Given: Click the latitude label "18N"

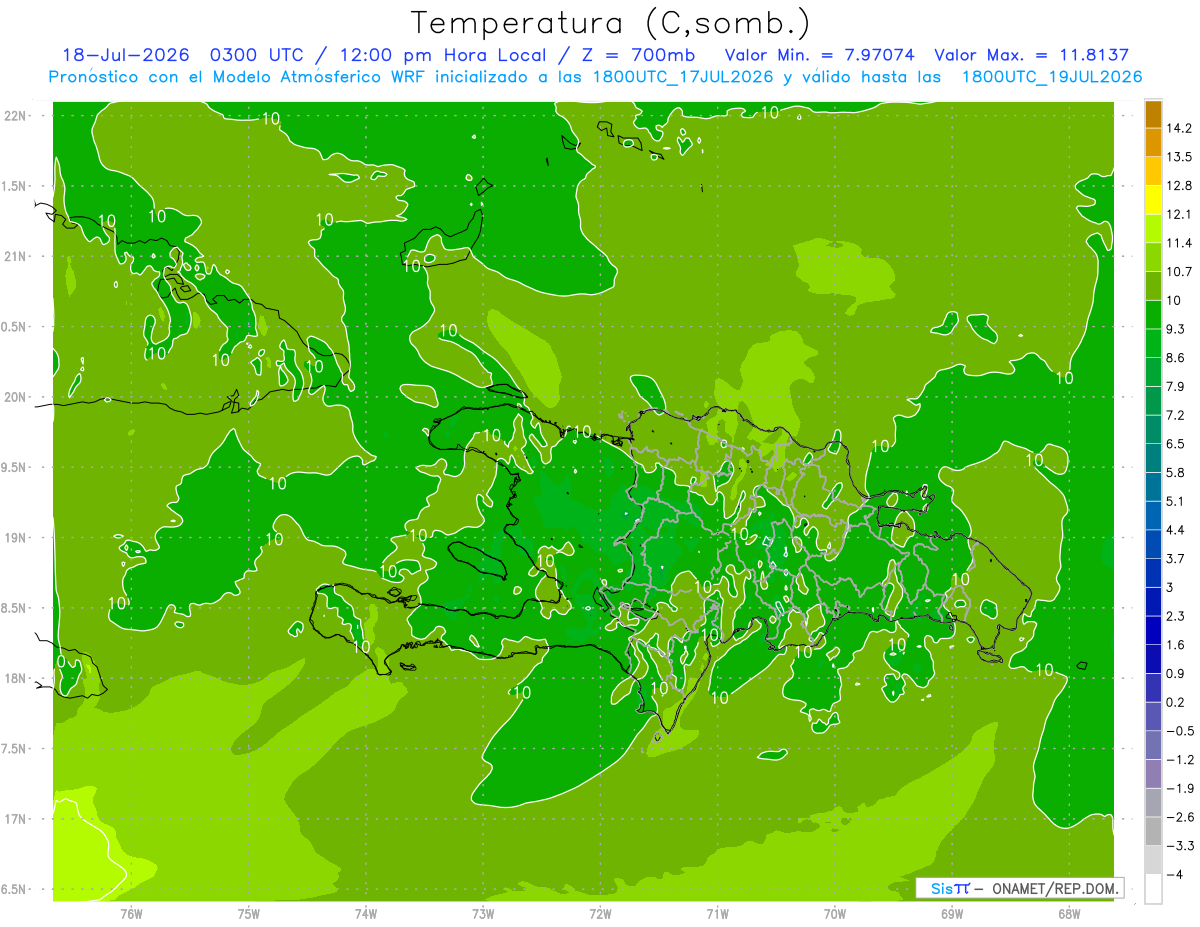Looking at the screenshot, I should click(x=14, y=679).
